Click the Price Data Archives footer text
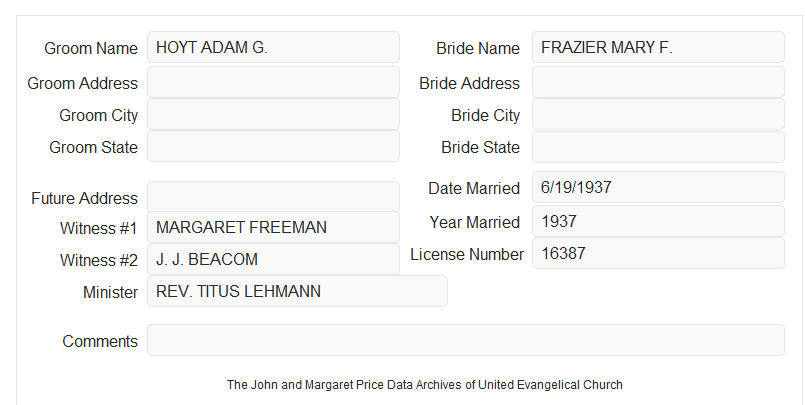The width and height of the screenshot is (805, 405). [x=425, y=384]
